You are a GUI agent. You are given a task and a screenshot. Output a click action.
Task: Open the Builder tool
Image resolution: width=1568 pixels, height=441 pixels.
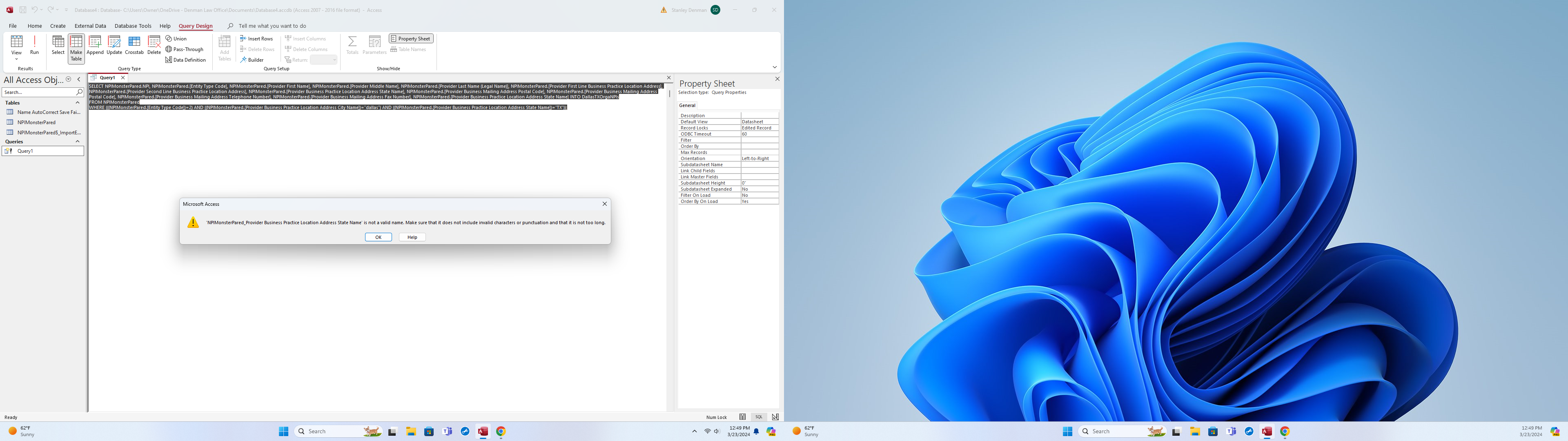click(252, 60)
